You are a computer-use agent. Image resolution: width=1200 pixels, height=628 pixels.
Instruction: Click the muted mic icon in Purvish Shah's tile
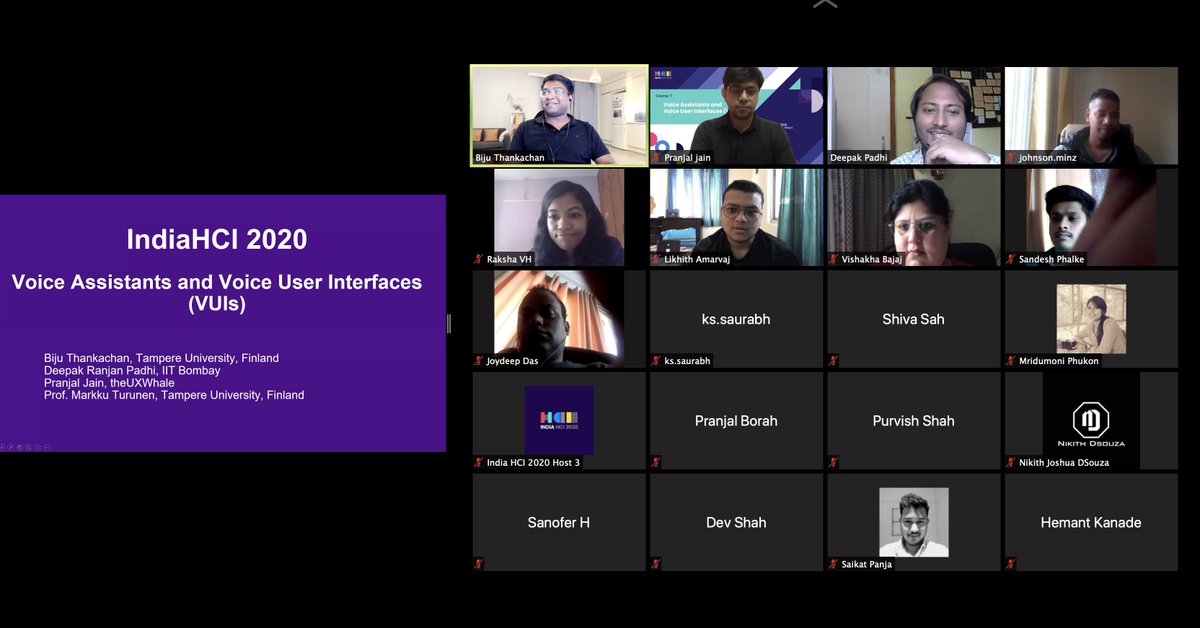coord(833,463)
